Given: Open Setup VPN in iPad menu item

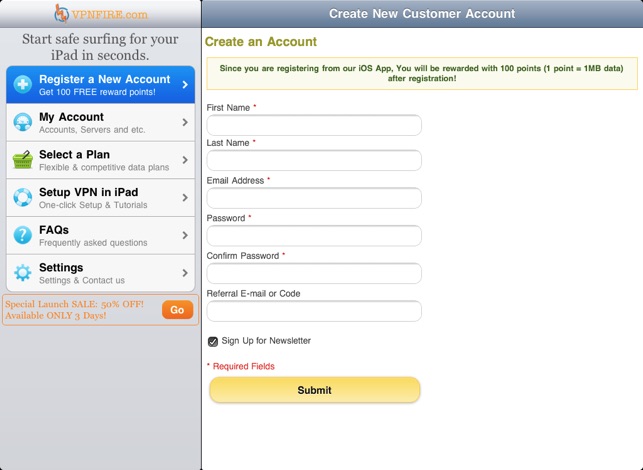Looking at the screenshot, I should pos(100,197).
